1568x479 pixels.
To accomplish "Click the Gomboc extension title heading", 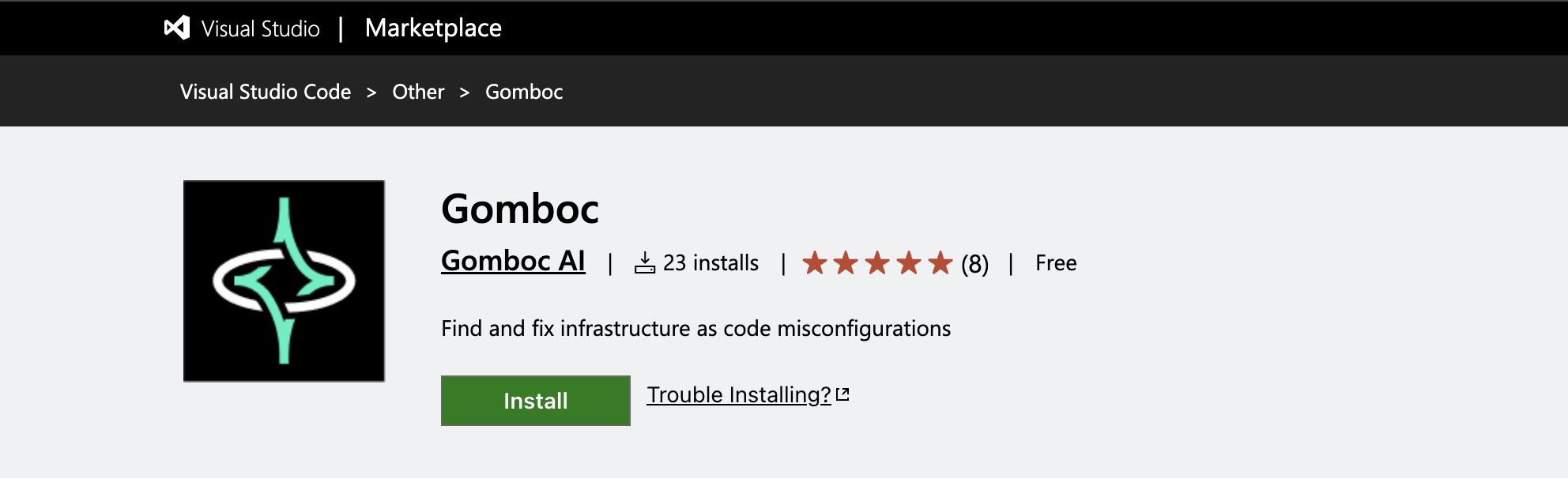I will 520,209.
